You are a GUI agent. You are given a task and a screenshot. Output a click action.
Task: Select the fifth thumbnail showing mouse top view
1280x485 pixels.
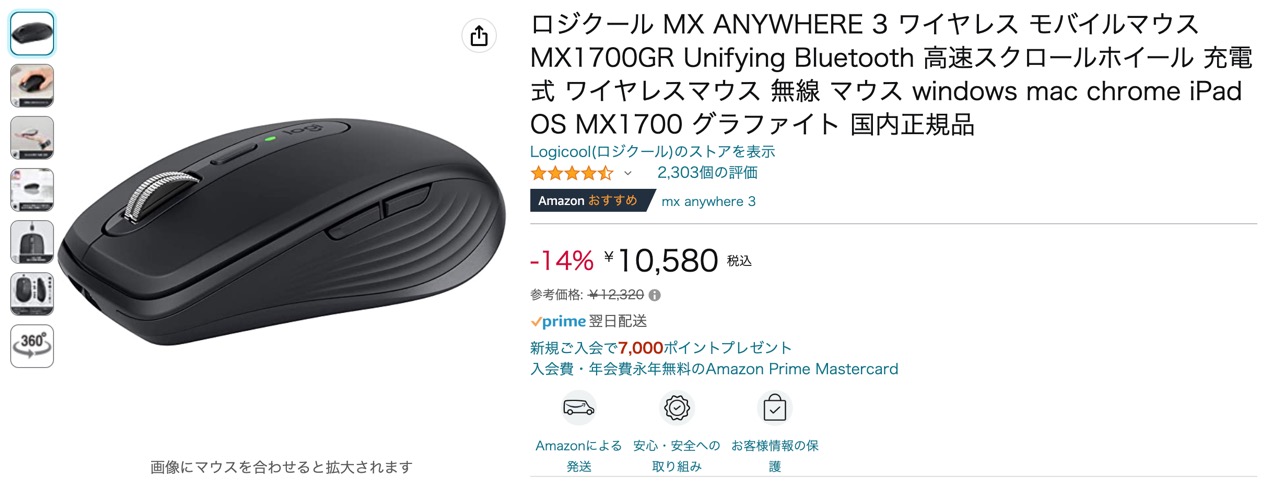click(32, 241)
